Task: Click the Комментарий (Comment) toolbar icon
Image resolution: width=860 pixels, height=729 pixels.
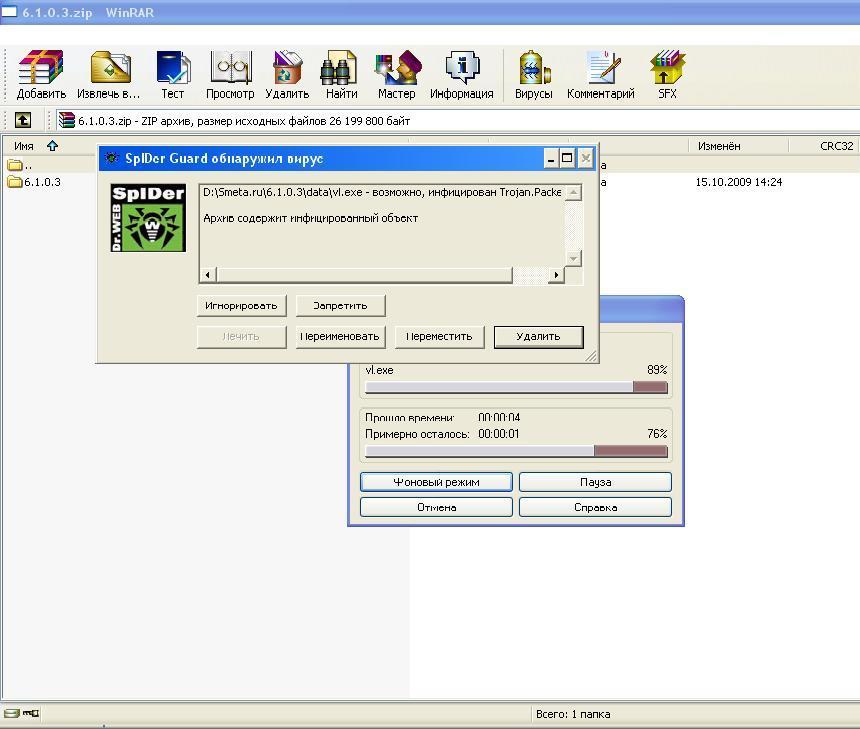Action: point(601,71)
